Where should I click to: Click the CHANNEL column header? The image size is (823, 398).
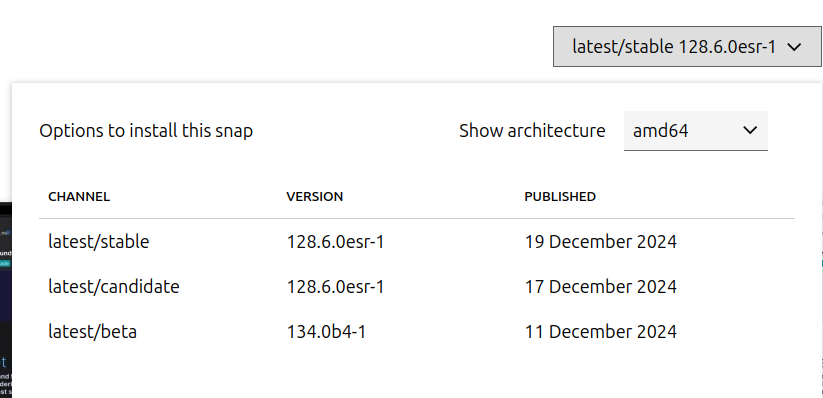tap(79, 197)
